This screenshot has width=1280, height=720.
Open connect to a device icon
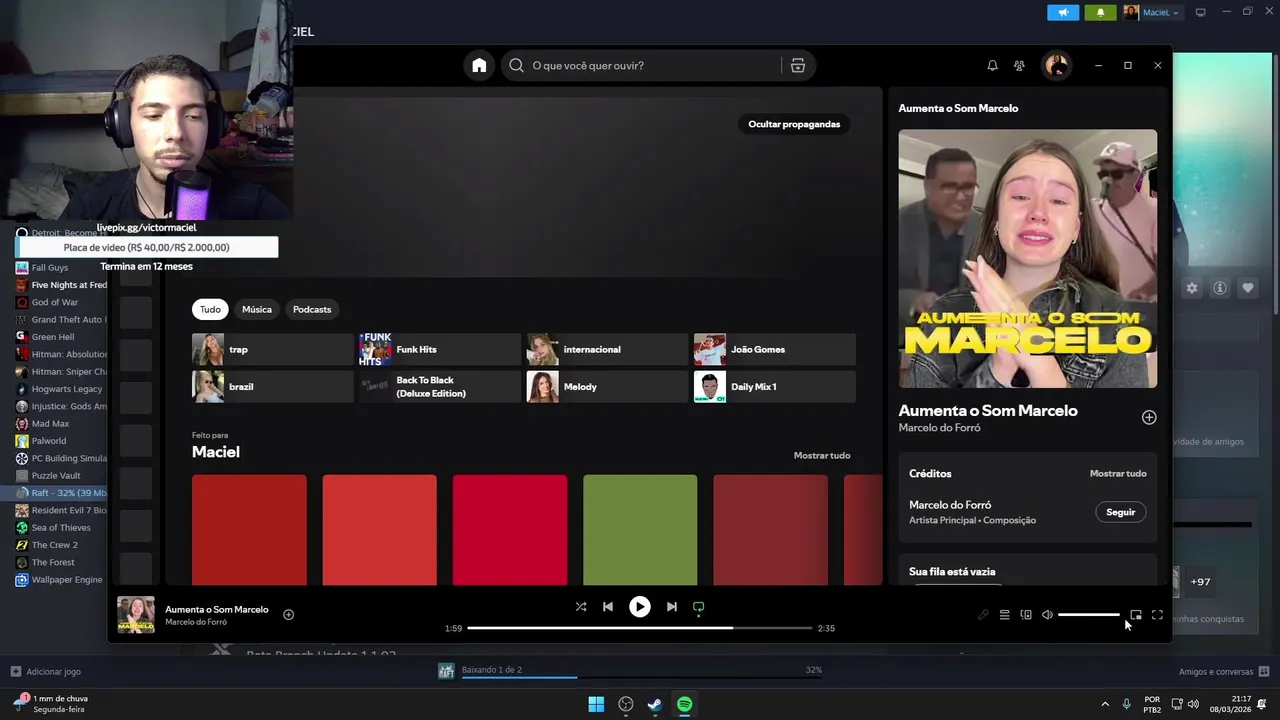click(1026, 615)
